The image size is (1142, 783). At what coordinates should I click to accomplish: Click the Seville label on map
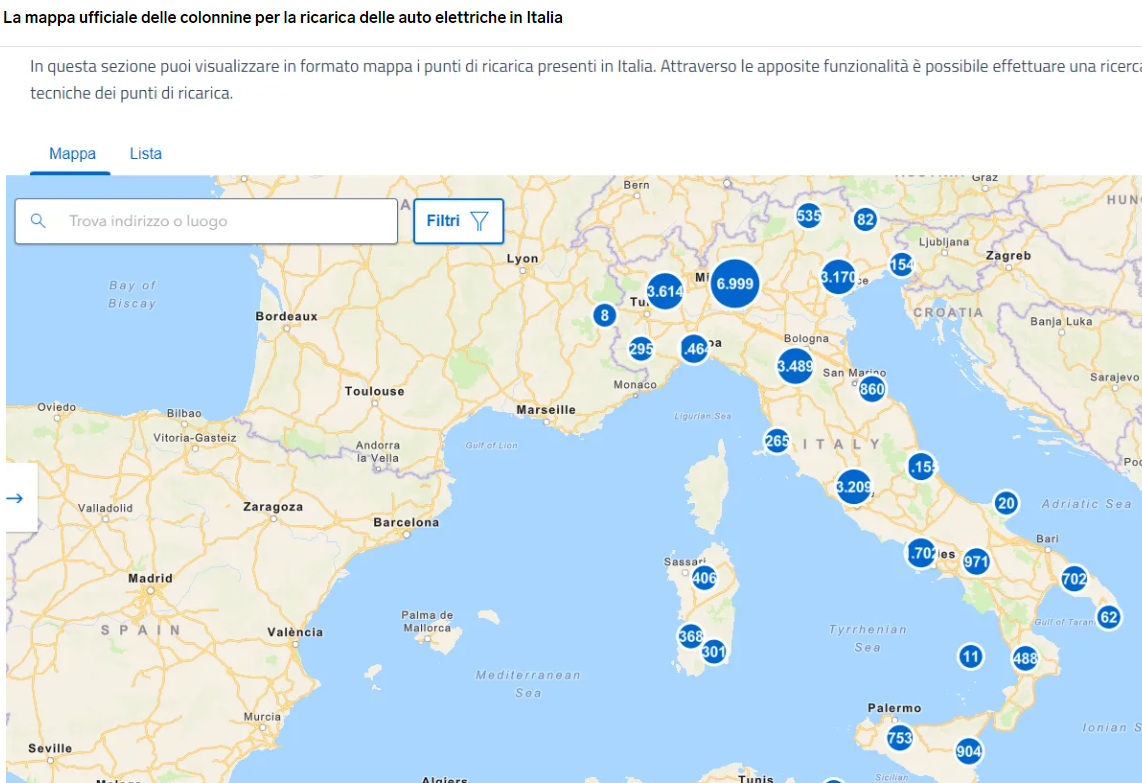point(50,748)
